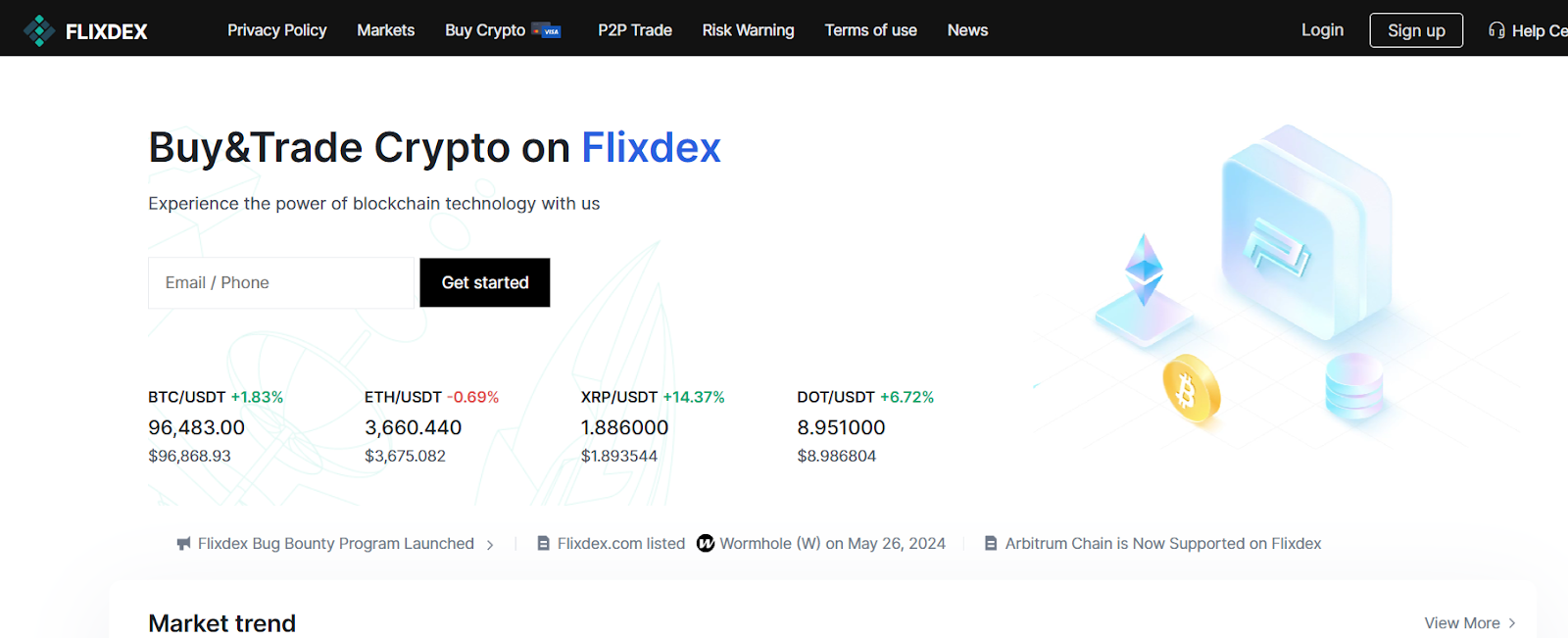This screenshot has width=1568, height=638.
Task: Click the Visa badge next to Buy Crypto
Action: tap(550, 30)
